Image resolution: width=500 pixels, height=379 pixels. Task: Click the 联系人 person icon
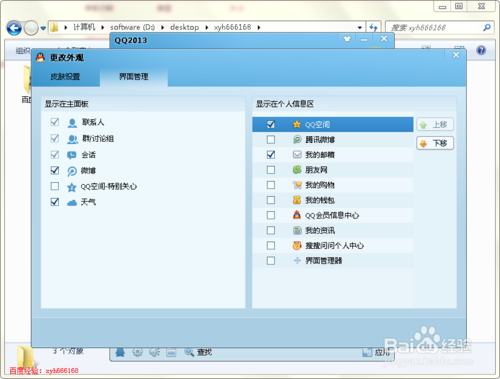[72, 123]
